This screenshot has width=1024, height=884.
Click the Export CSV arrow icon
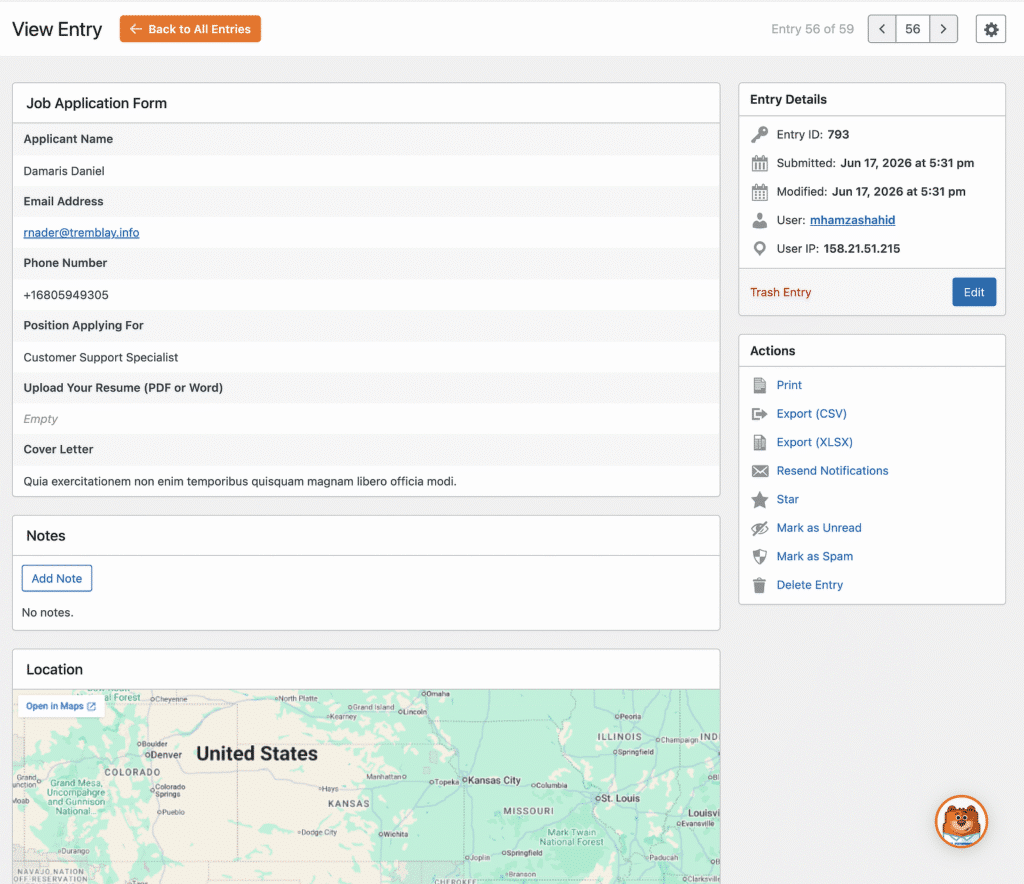(x=760, y=414)
